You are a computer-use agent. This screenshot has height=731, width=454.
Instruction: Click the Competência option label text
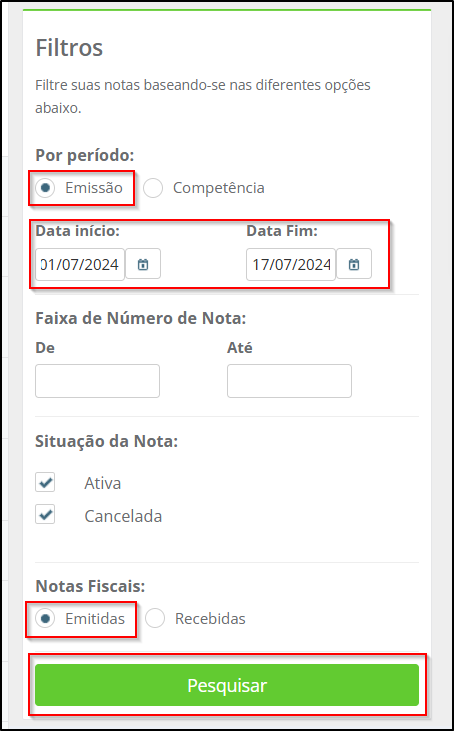[x=219, y=188]
